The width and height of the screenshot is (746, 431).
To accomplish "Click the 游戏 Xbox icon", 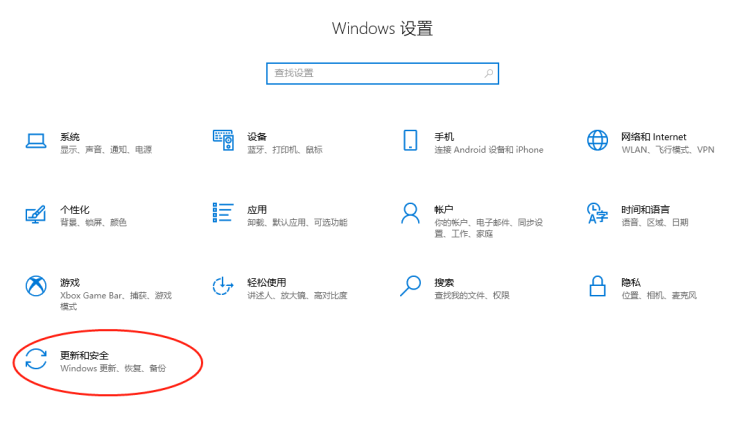I will [36, 286].
